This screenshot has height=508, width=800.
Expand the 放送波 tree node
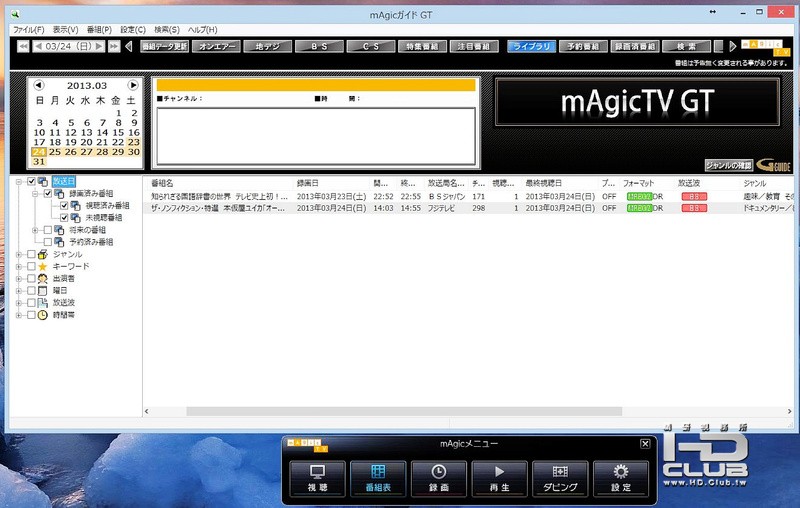pyautogui.click(x=19, y=303)
